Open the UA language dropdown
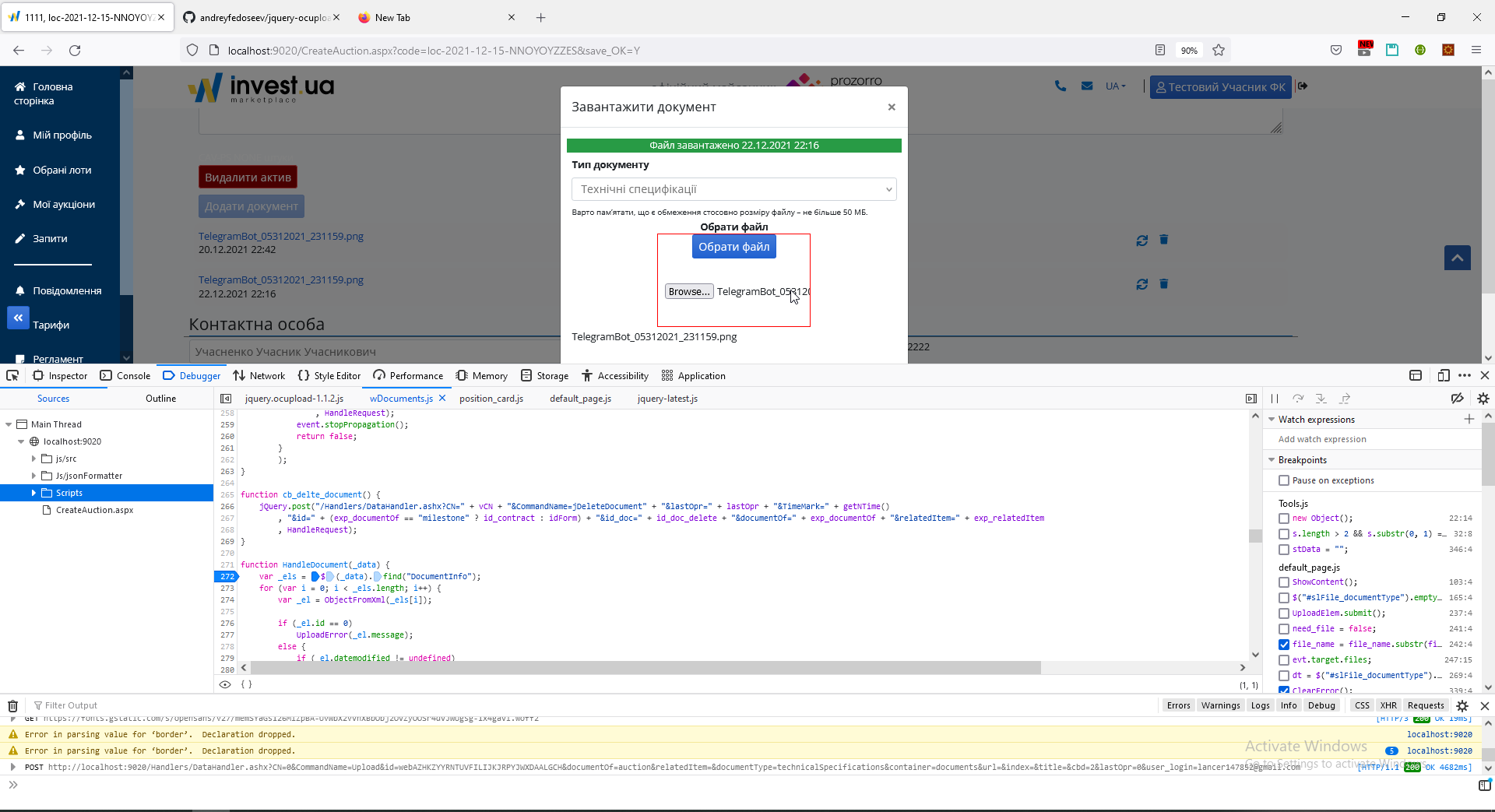The width and height of the screenshot is (1495, 812). (1116, 86)
